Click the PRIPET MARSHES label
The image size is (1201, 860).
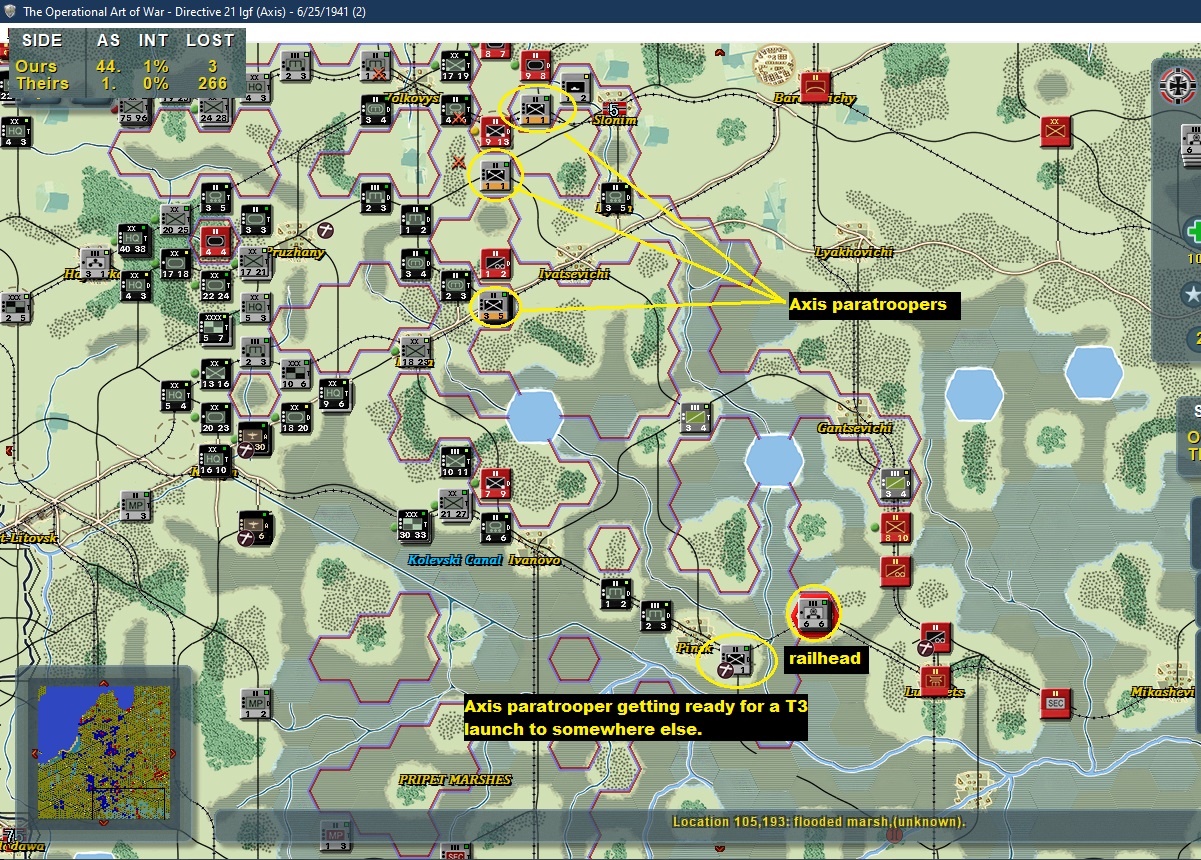click(455, 779)
